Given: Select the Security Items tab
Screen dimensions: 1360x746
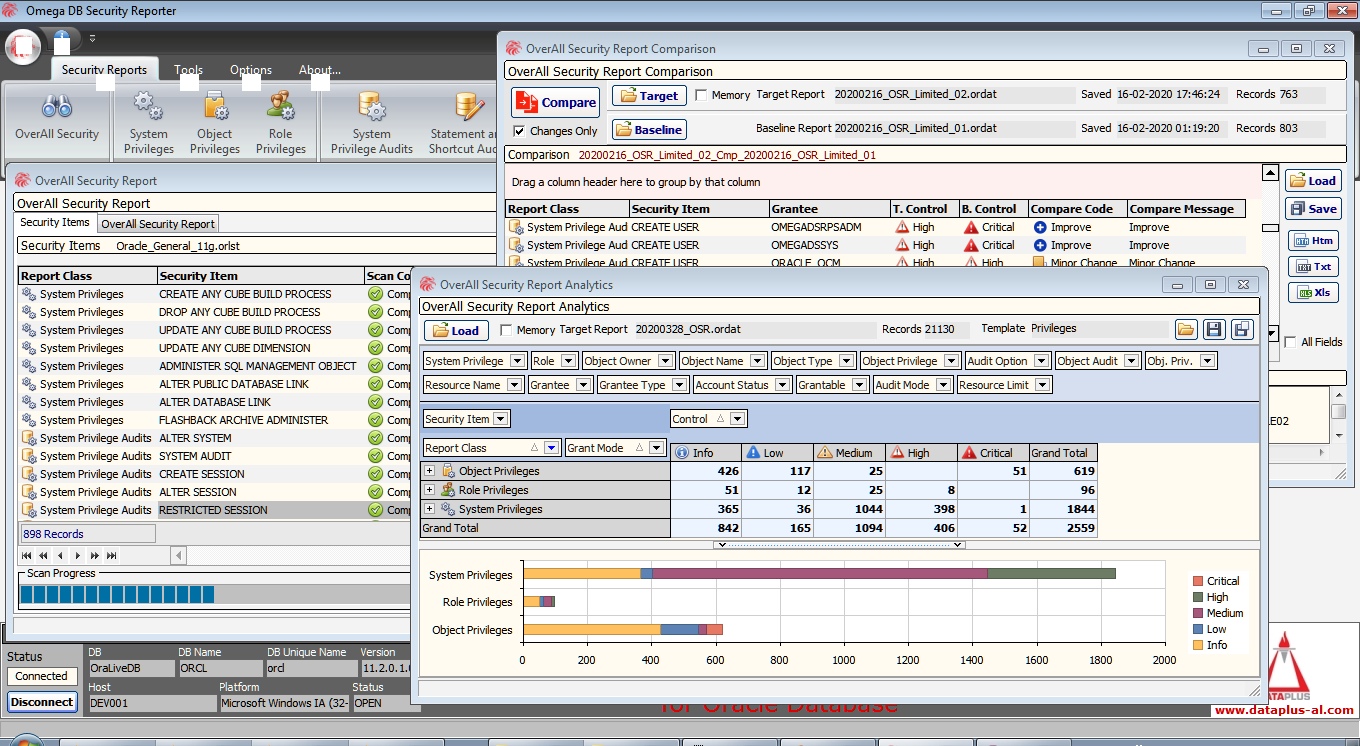Looking at the screenshot, I should pyautogui.click(x=55, y=223).
